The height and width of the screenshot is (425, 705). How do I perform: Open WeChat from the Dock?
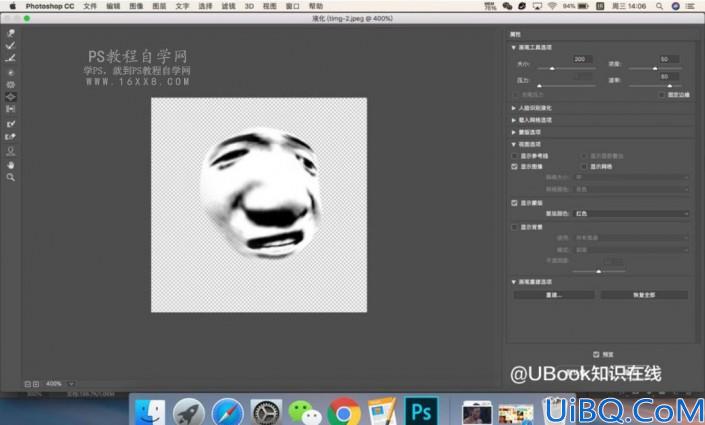click(305, 412)
